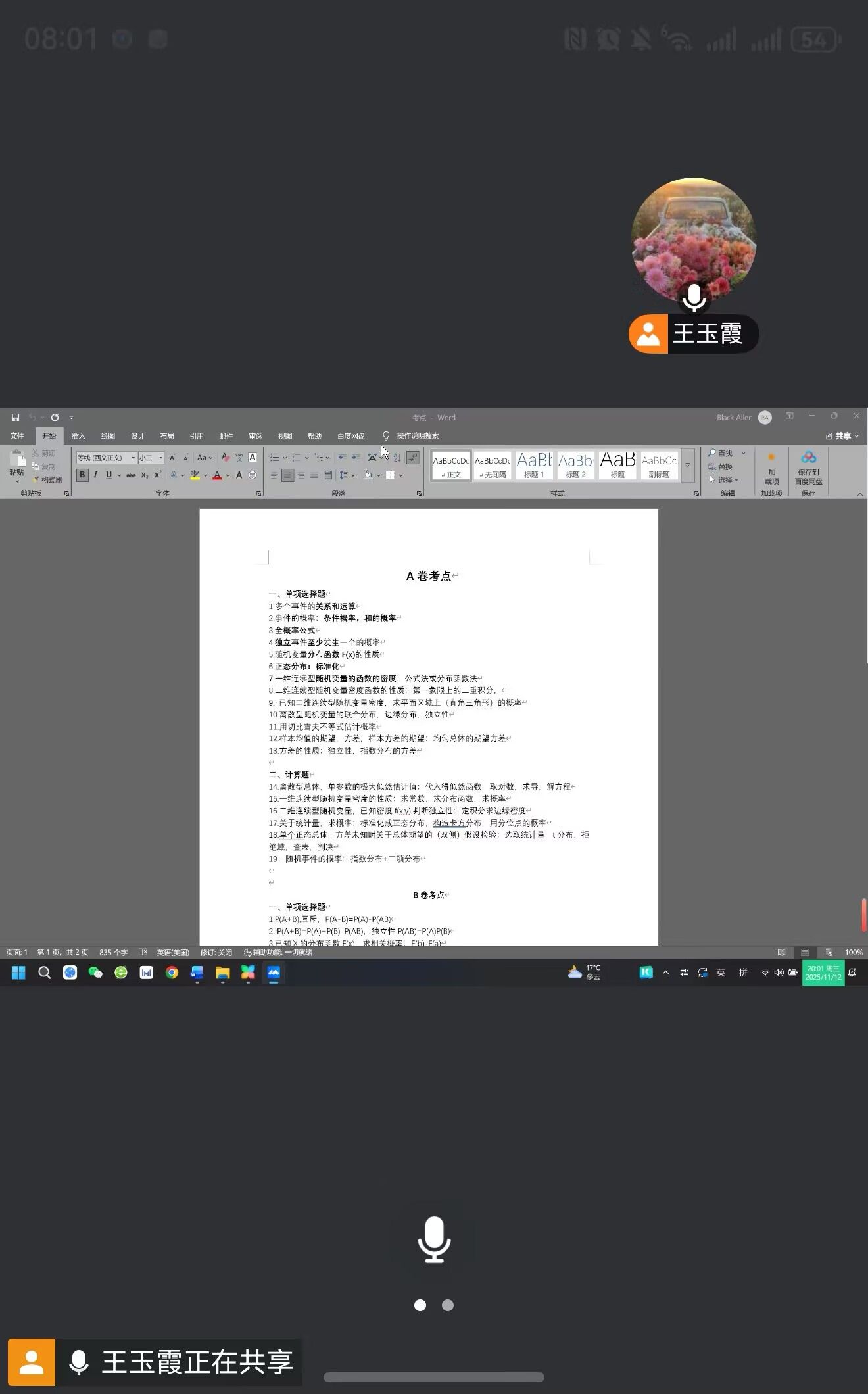Click the 共享 (Share) button
Viewport: 868px width, 1394px height.
coord(842,436)
